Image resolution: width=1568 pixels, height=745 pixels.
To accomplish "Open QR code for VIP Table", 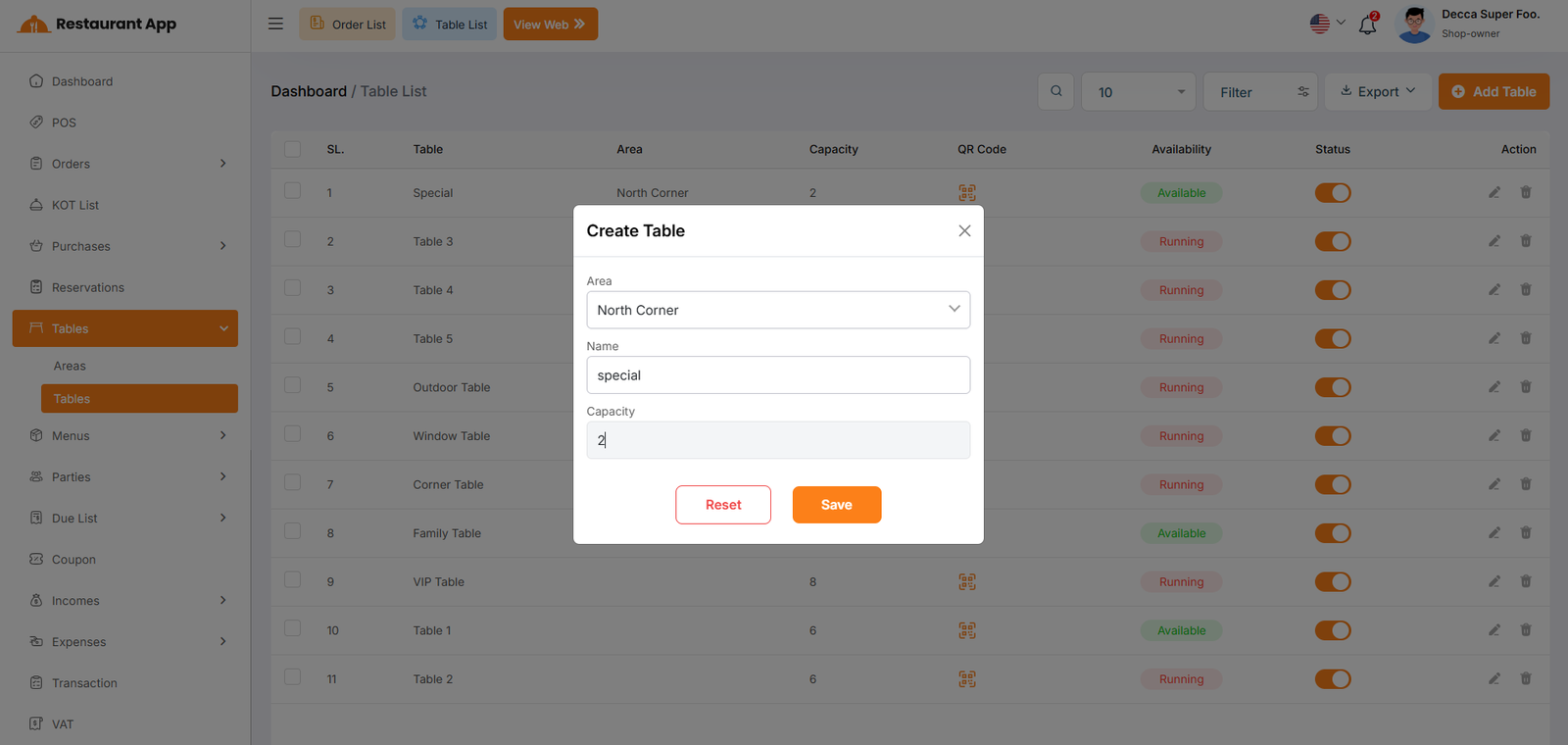I will pyautogui.click(x=966, y=582).
